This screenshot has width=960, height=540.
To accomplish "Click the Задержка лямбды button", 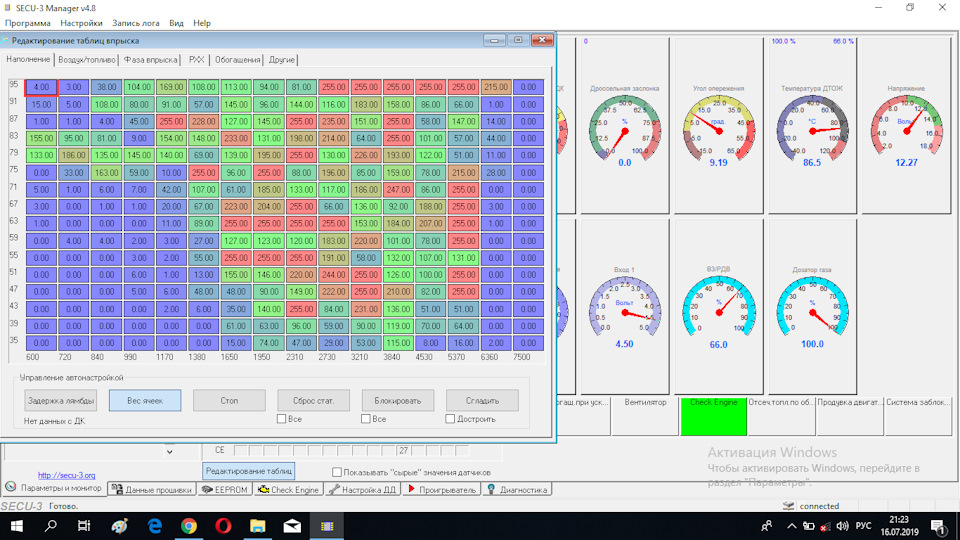I will [x=61, y=400].
